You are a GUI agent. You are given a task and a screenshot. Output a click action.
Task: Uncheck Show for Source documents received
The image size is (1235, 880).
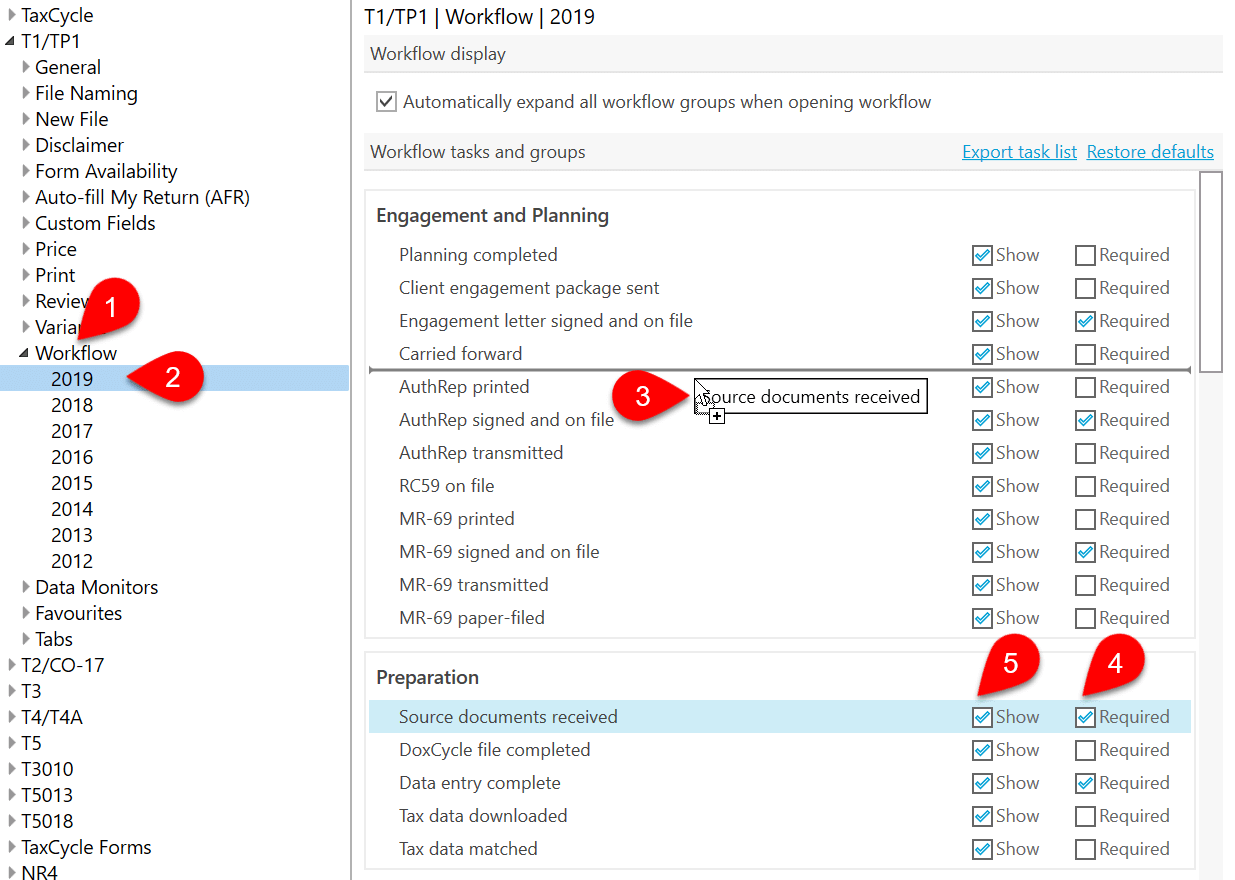(982, 717)
